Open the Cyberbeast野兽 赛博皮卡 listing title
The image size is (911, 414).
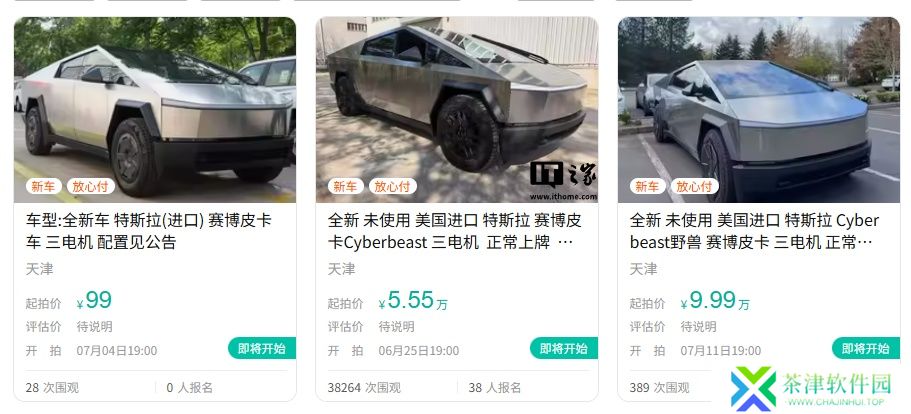[754, 231]
